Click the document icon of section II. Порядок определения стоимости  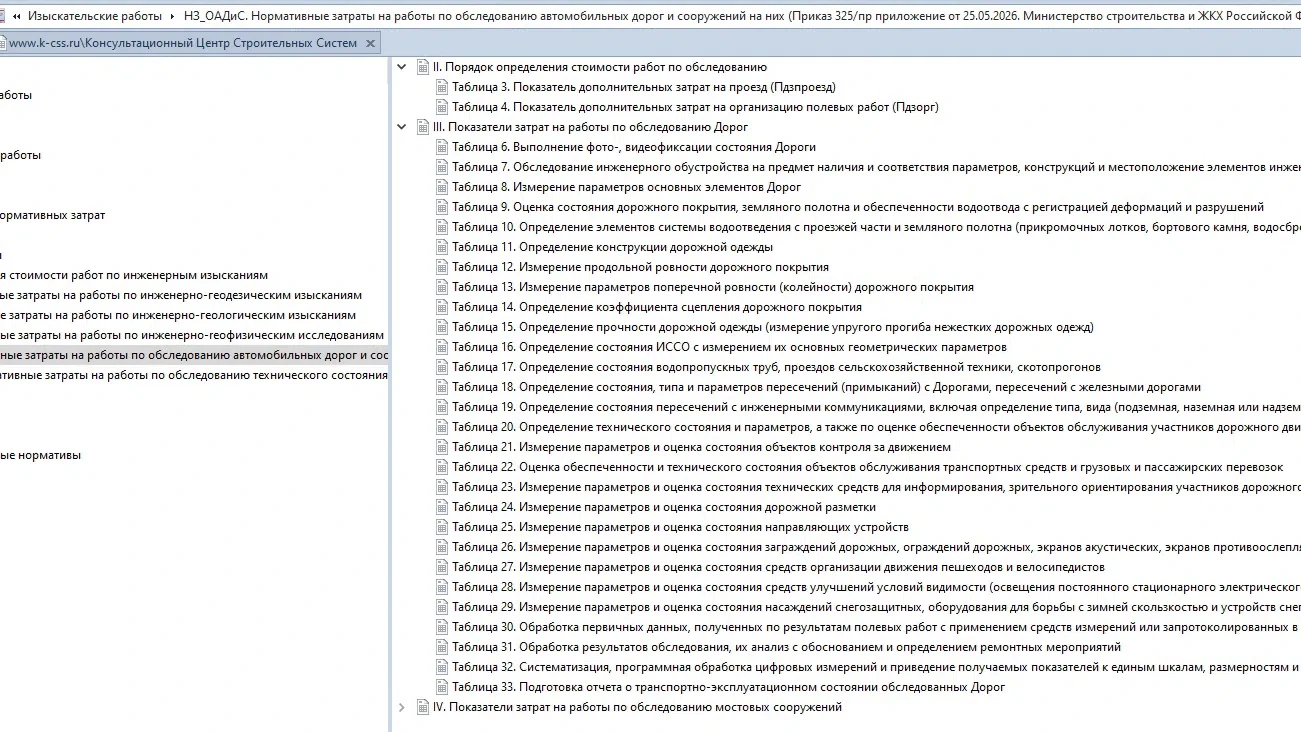tap(422, 67)
